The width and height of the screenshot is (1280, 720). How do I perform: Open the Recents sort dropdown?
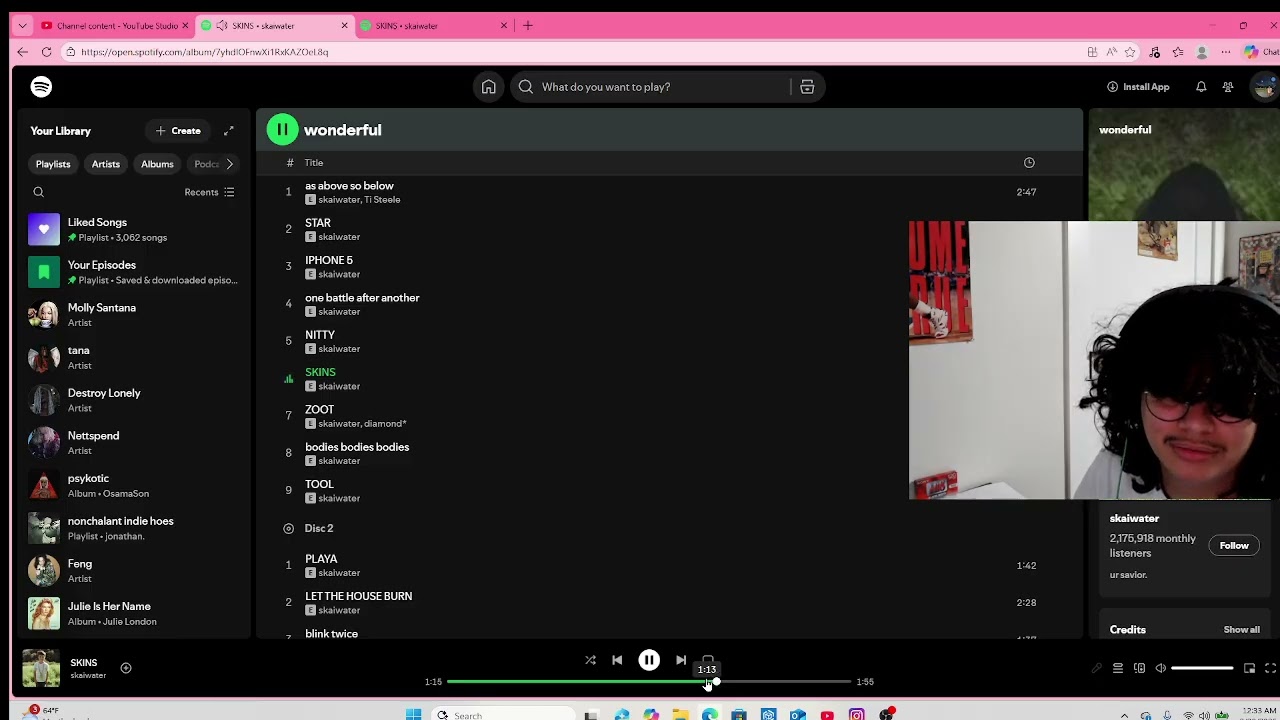coord(209,192)
